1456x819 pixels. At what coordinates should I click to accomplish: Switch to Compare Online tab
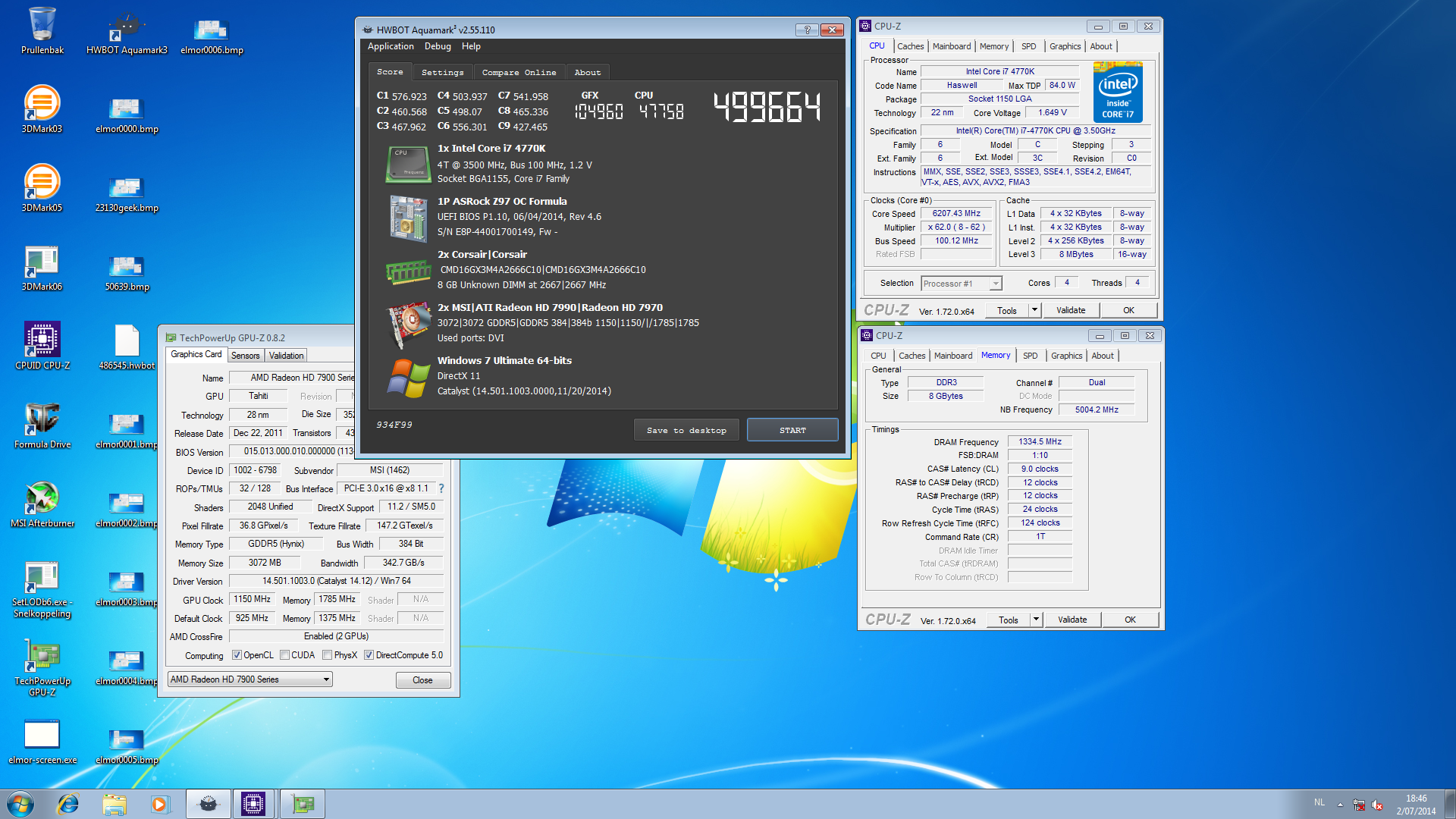[x=519, y=73]
